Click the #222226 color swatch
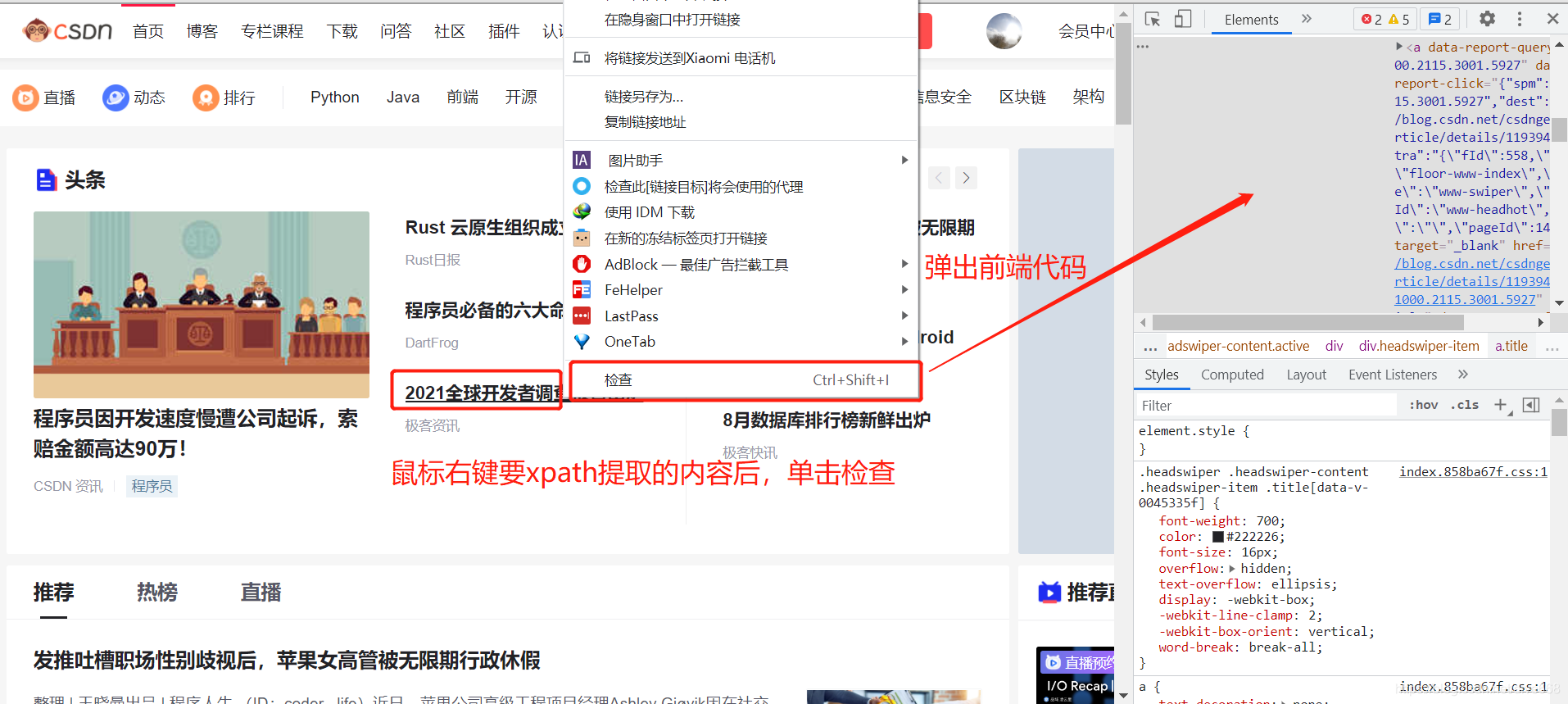This screenshot has width=1568, height=704. coord(1218,537)
